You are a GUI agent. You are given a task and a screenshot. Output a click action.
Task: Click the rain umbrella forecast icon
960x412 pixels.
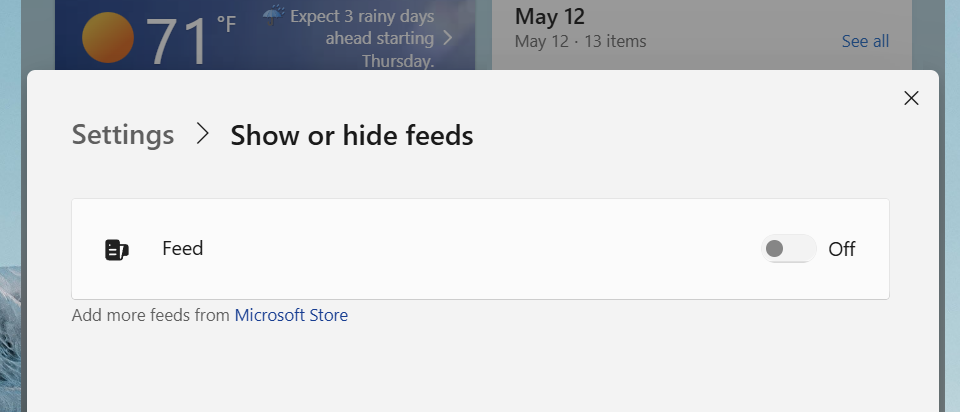pos(273,16)
